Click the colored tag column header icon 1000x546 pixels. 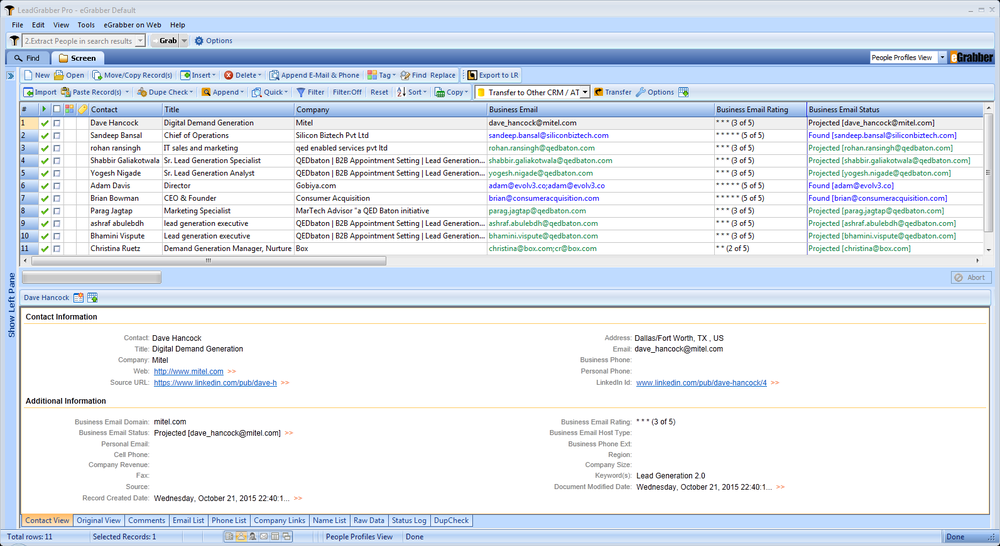[x=70, y=110]
